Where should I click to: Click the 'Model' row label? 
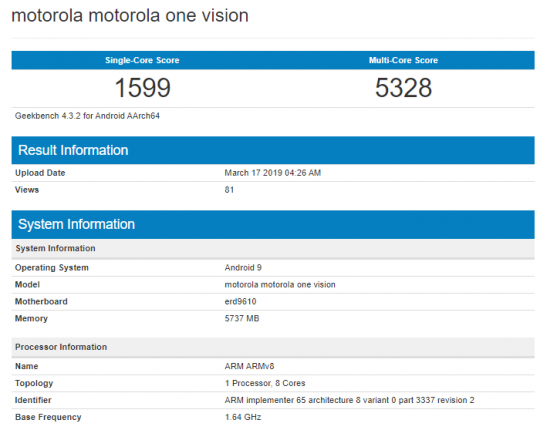tap(27, 285)
